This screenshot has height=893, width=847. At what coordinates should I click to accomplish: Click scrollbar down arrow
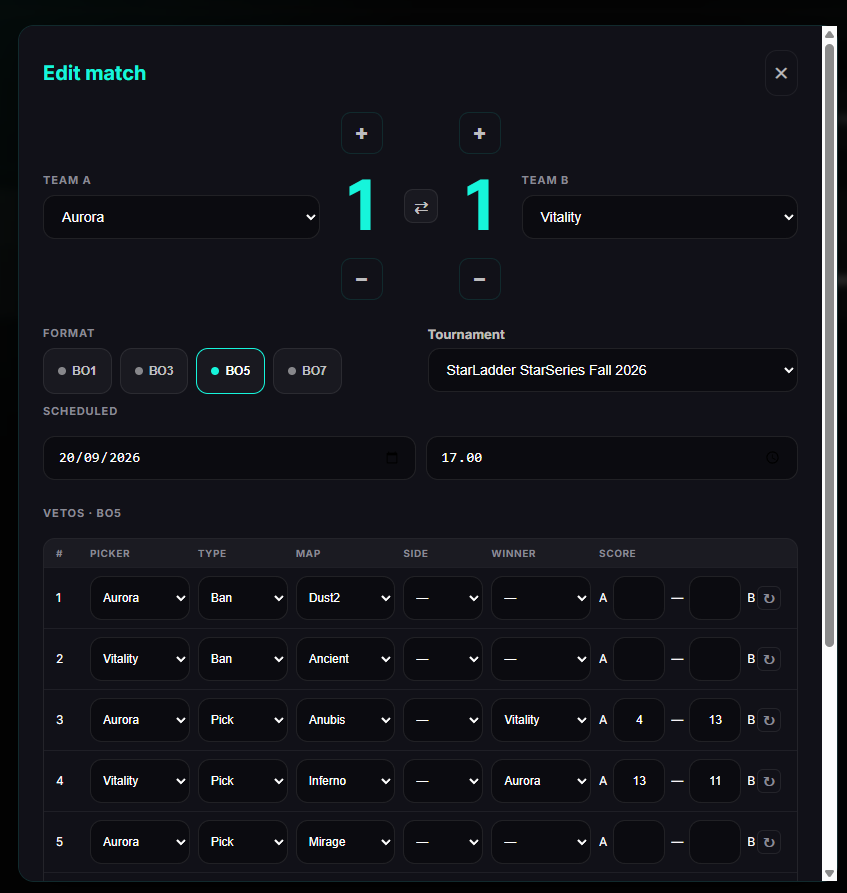pos(829,874)
